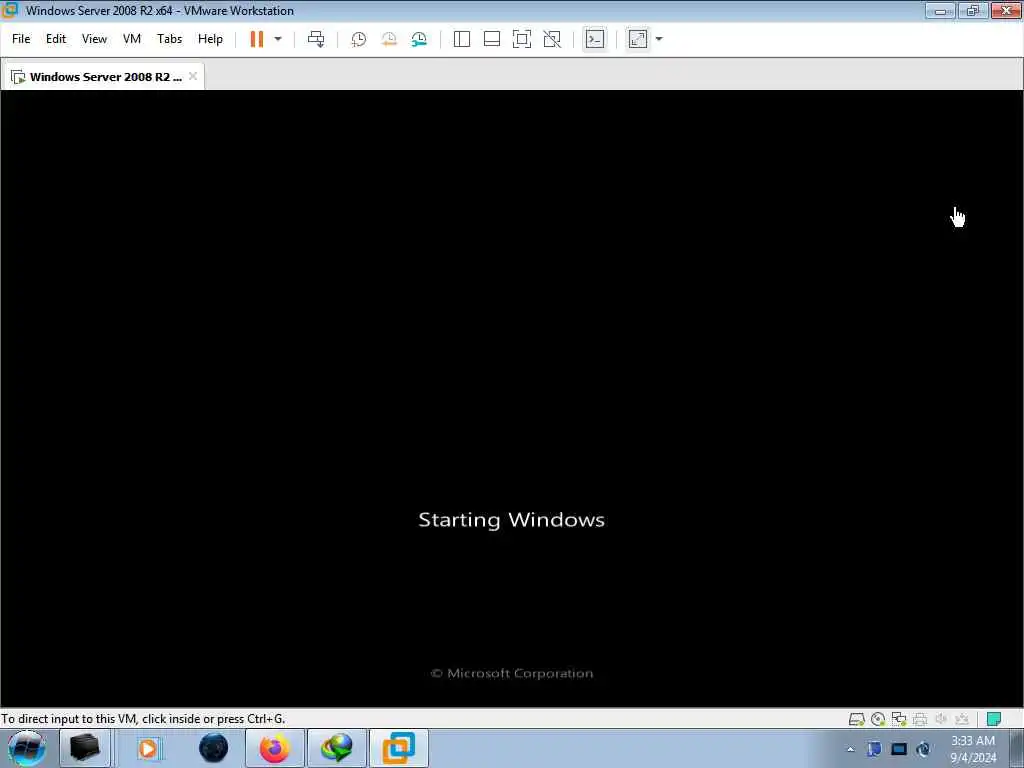Image resolution: width=1024 pixels, height=768 pixels.
Task: Click inside the VM display screen
Action: 511,398
